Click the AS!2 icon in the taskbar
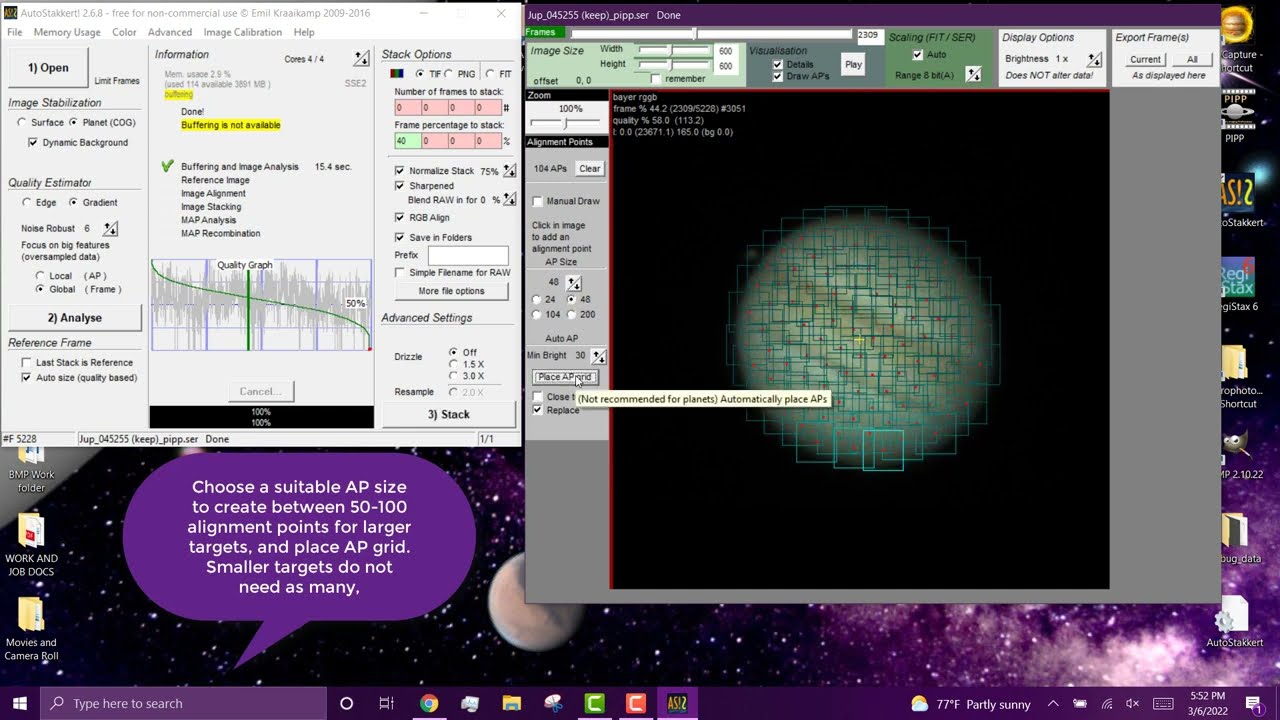The height and width of the screenshot is (720, 1280). pyautogui.click(x=677, y=703)
